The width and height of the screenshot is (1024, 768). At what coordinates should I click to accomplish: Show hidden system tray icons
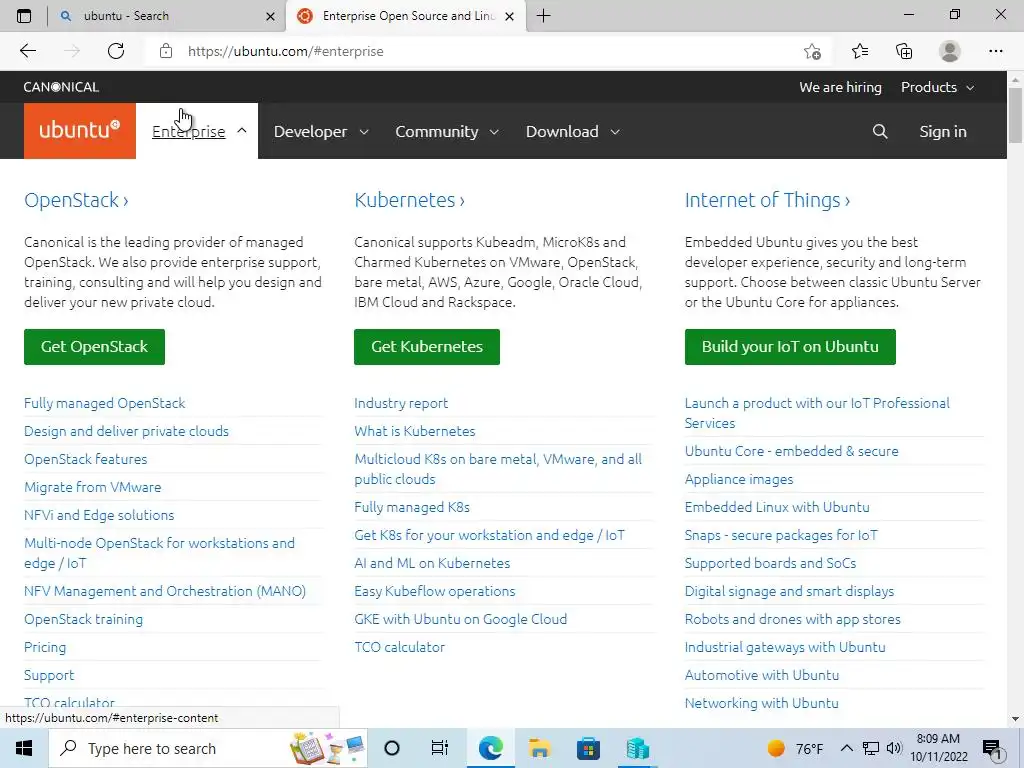click(x=846, y=748)
